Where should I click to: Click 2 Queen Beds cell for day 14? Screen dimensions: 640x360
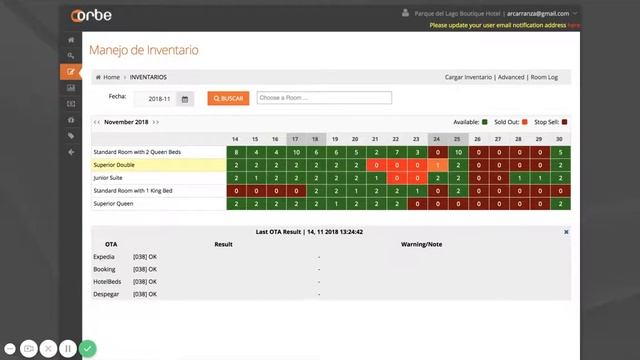tap(236, 152)
